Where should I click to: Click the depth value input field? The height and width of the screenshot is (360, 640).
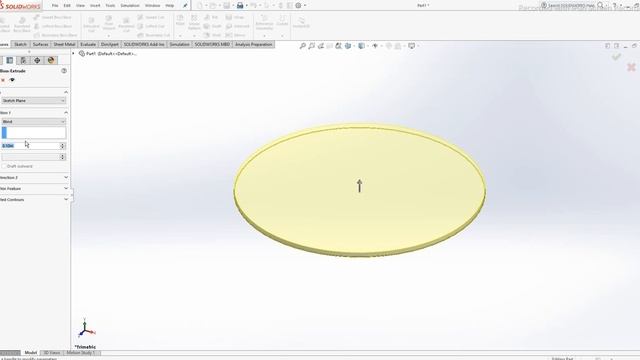click(x=31, y=146)
